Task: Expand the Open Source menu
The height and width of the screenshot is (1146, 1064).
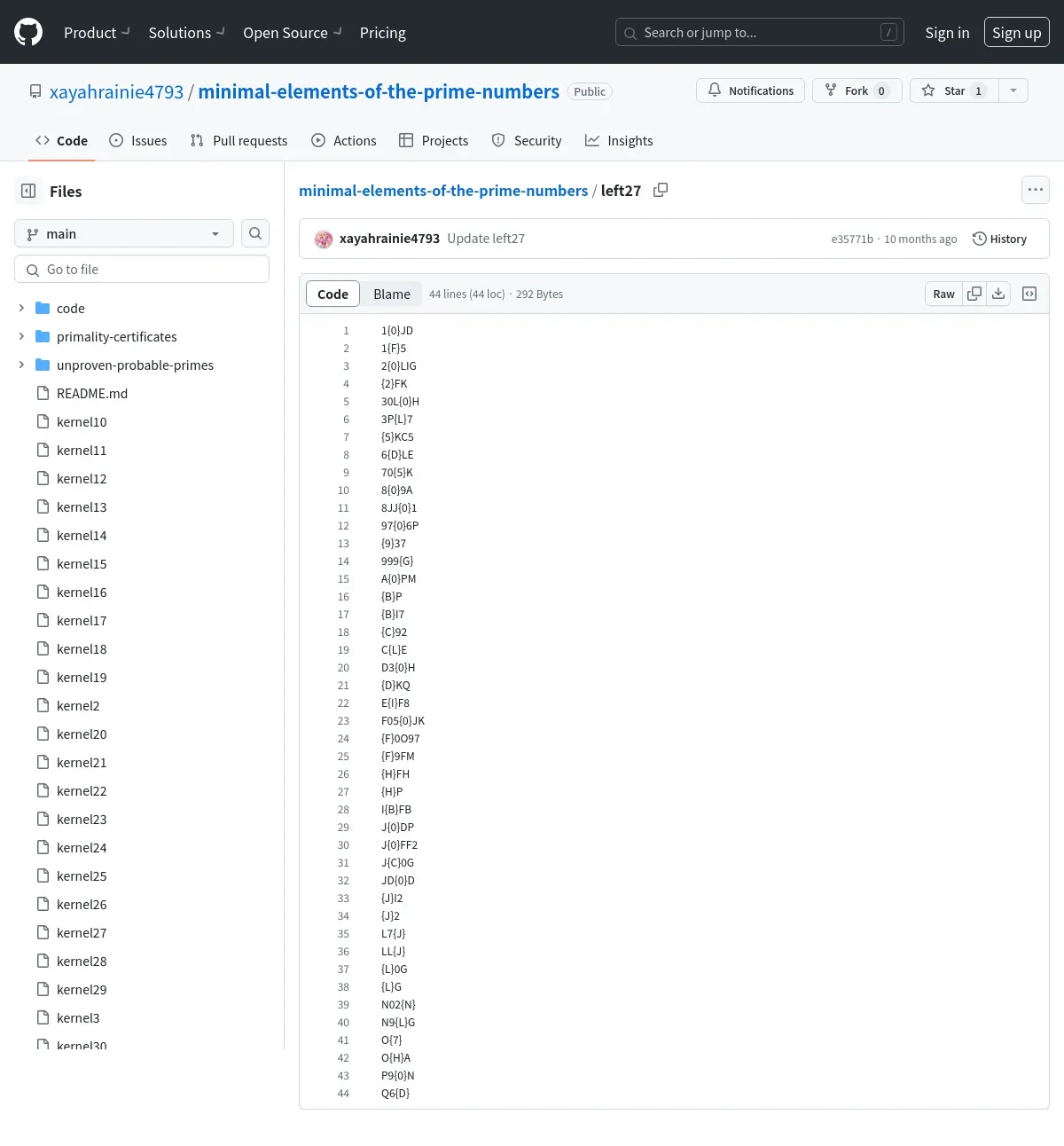Action: click(x=293, y=32)
